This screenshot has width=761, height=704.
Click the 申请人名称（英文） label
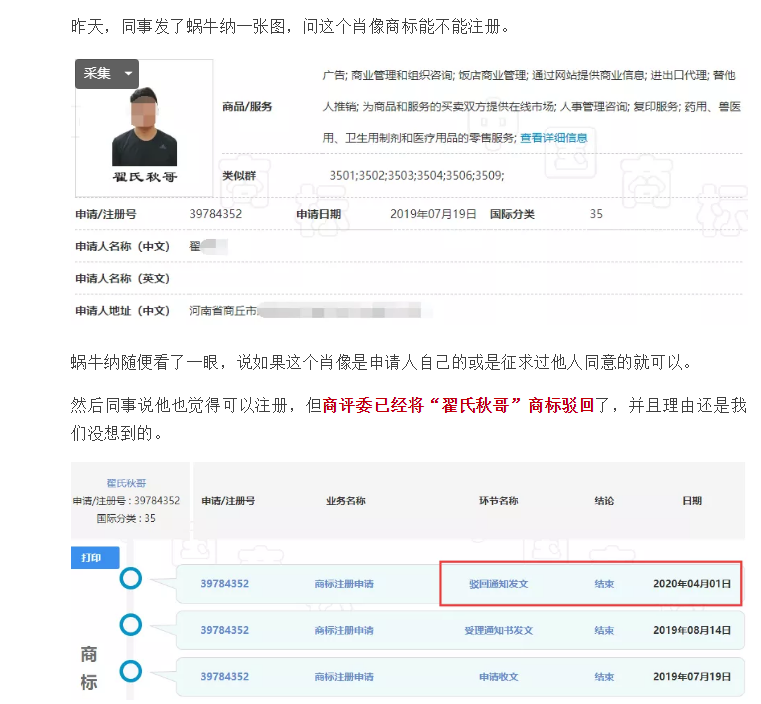point(122,278)
